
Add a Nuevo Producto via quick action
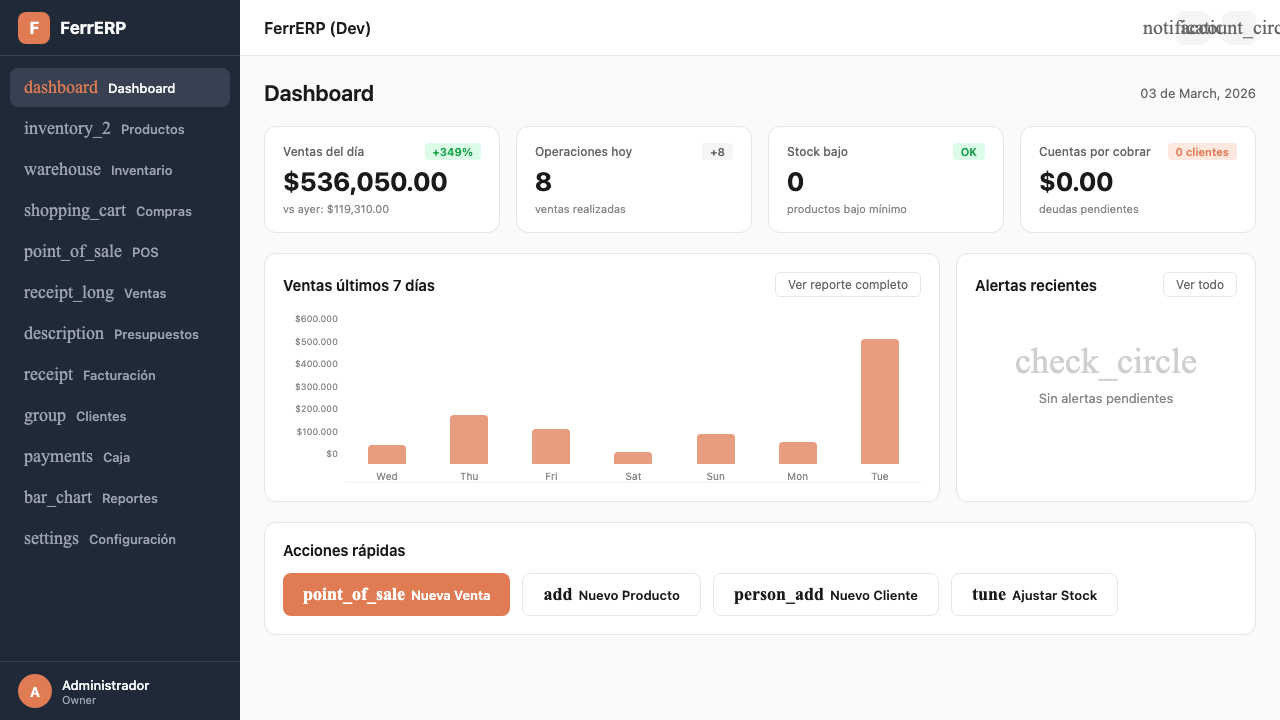tap(611, 594)
